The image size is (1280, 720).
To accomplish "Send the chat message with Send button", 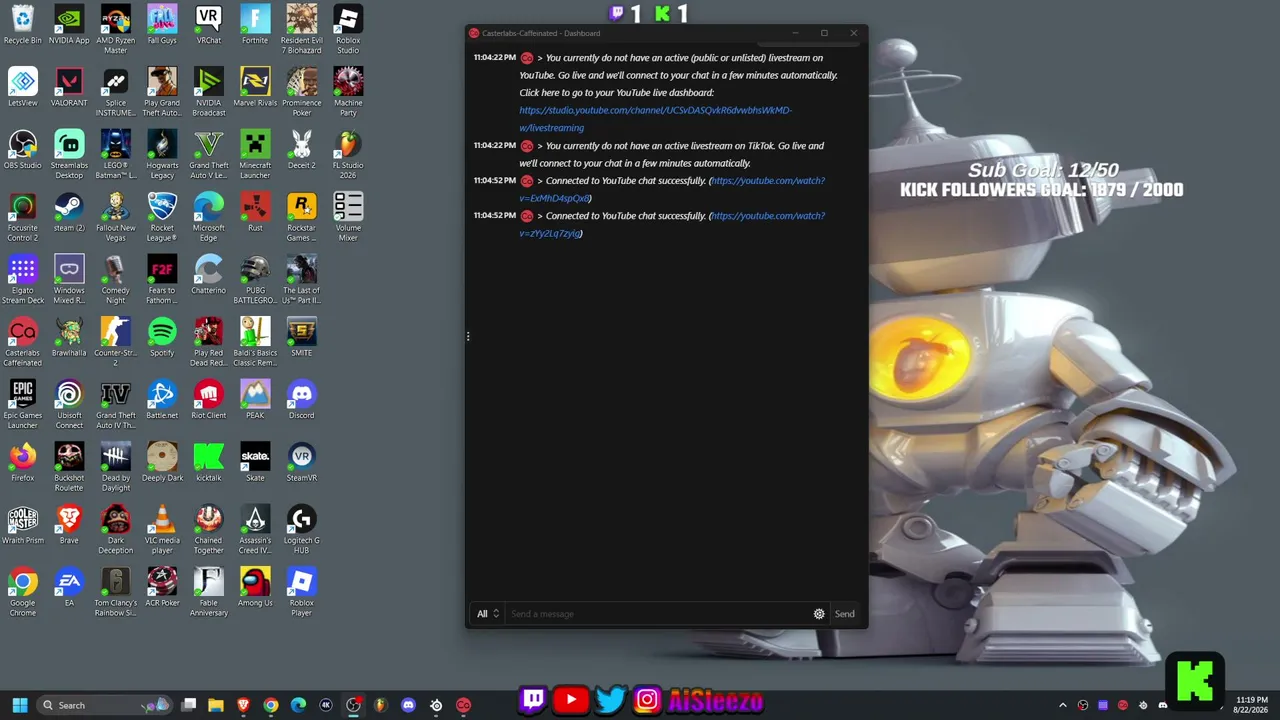I will pos(845,614).
